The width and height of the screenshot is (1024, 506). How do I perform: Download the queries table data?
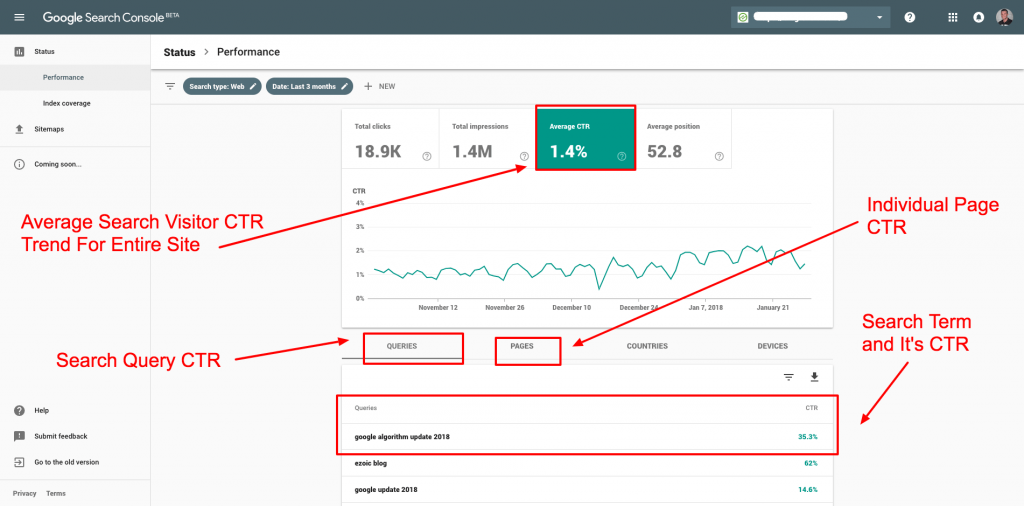click(x=814, y=377)
